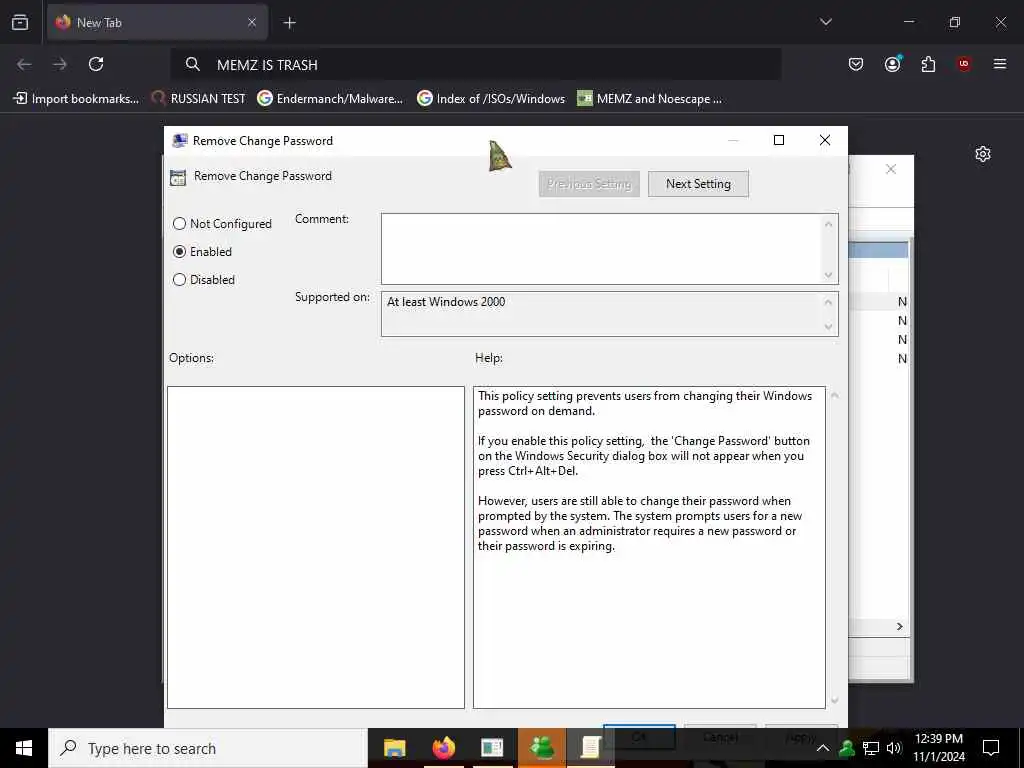Click inside the Comment text box

coord(601,249)
